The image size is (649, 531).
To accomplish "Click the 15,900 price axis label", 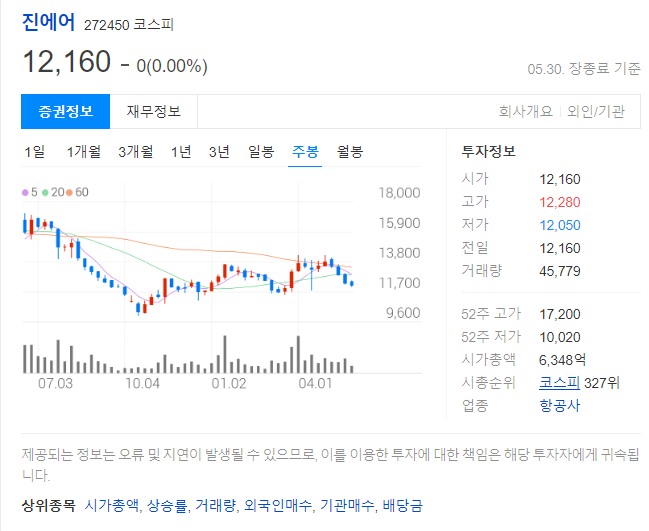I will click(399, 223).
